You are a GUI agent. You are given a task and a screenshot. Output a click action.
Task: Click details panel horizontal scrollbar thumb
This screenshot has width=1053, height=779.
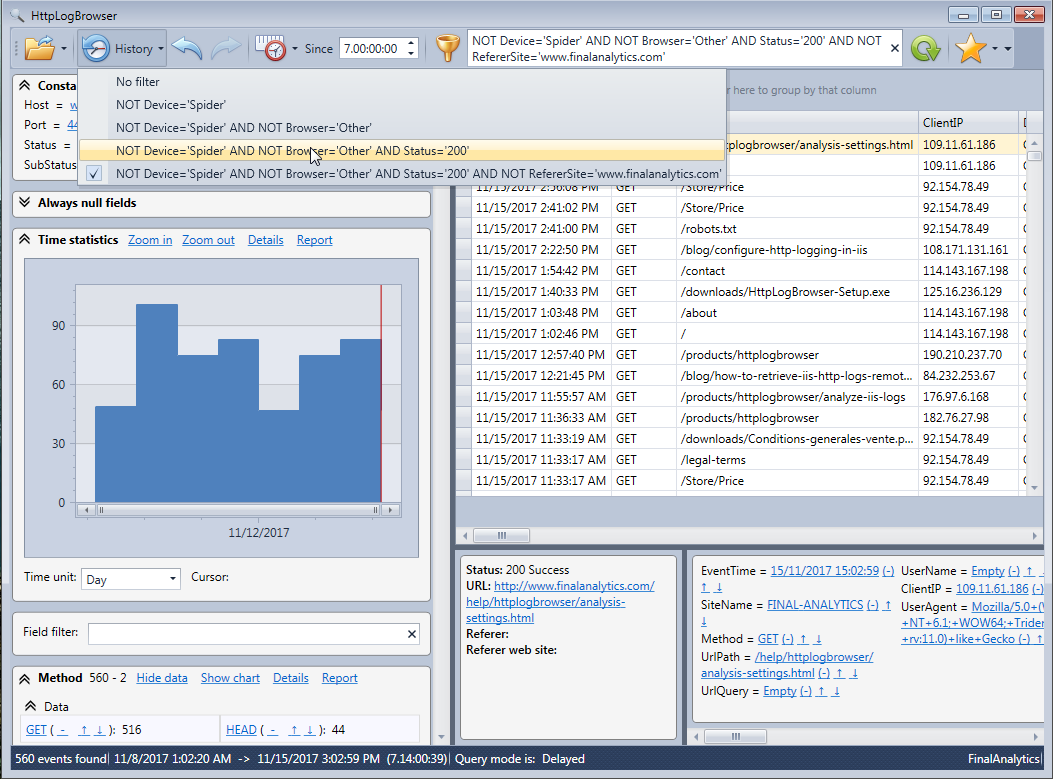coord(735,737)
